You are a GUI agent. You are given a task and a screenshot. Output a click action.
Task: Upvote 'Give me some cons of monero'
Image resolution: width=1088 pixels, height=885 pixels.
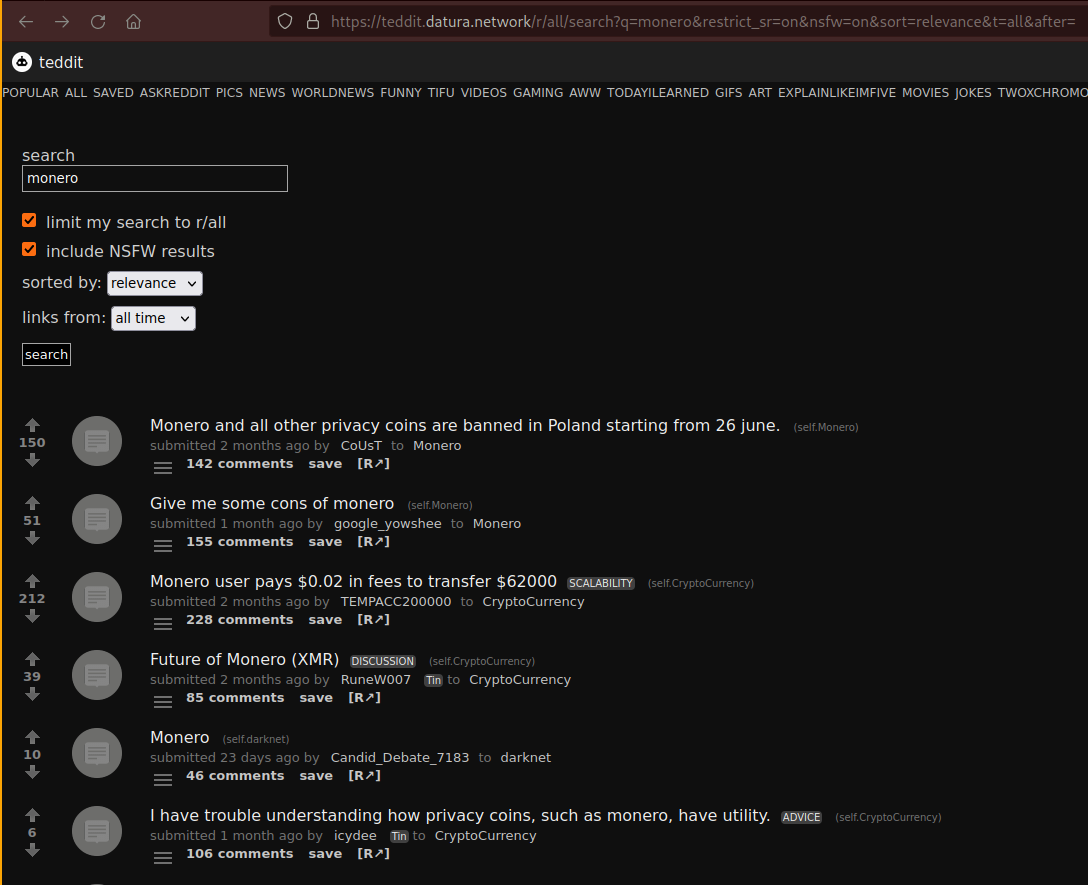[32, 503]
